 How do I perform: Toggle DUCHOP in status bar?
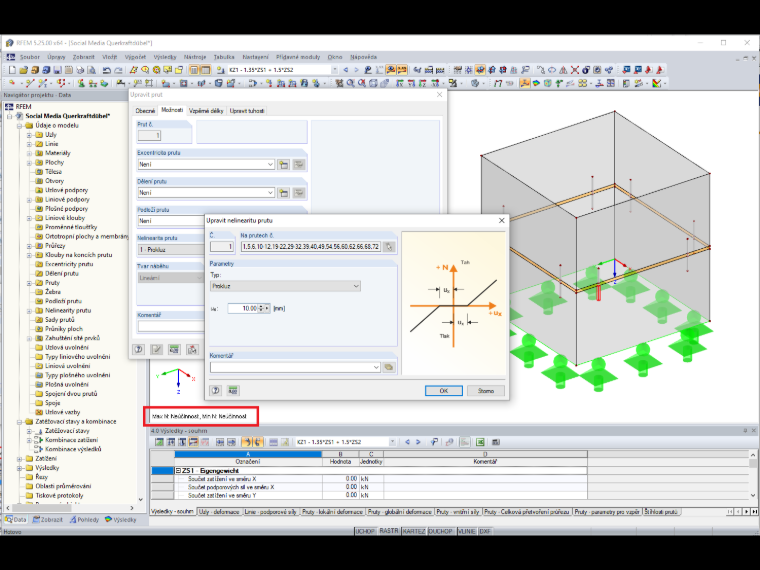441,531
